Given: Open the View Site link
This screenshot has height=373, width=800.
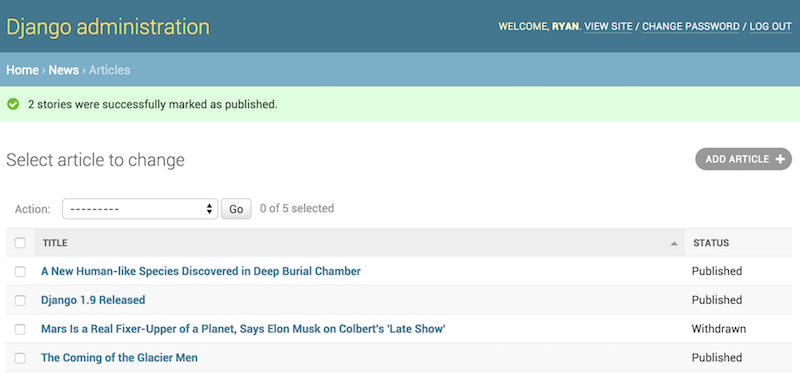Looking at the screenshot, I should point(608,27).
